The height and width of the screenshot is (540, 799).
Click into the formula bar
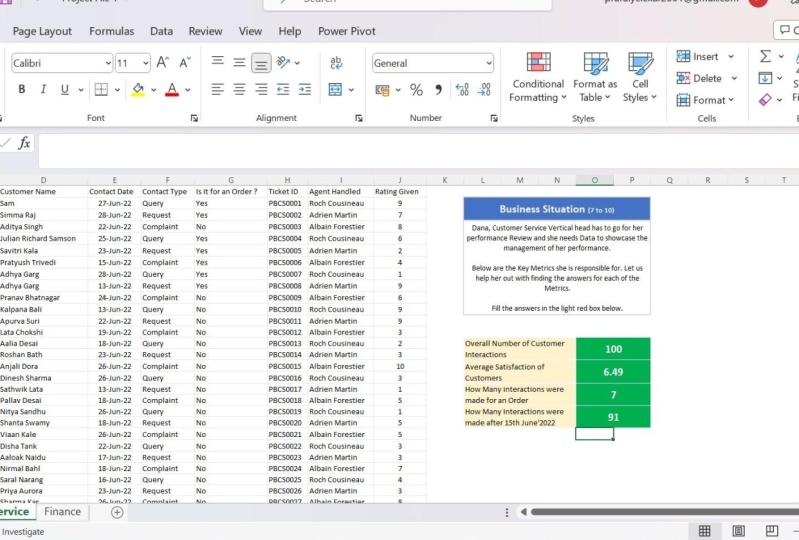pyautogui.click(x=418, y=151)
